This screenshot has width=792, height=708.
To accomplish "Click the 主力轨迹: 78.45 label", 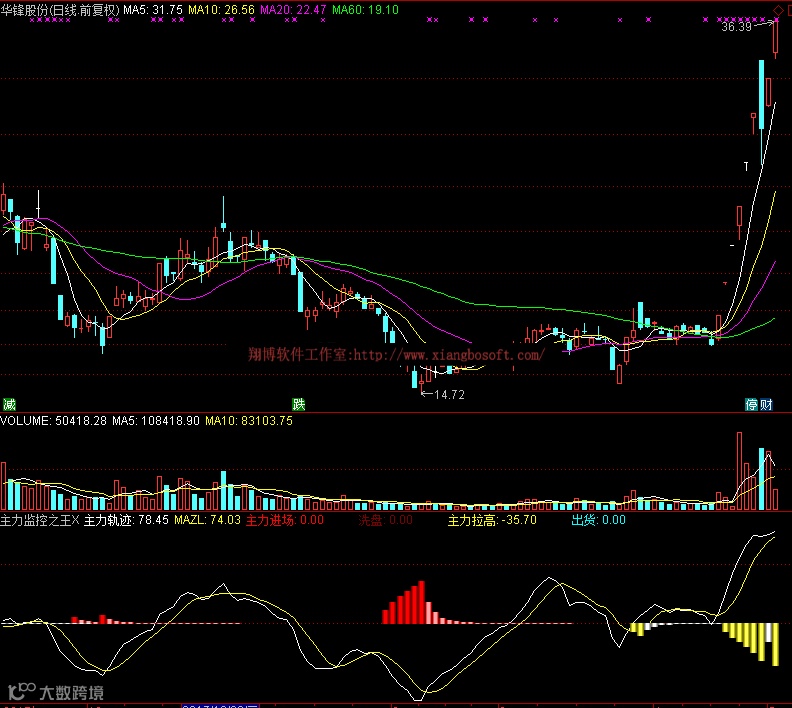I will [x=126, y=520].
